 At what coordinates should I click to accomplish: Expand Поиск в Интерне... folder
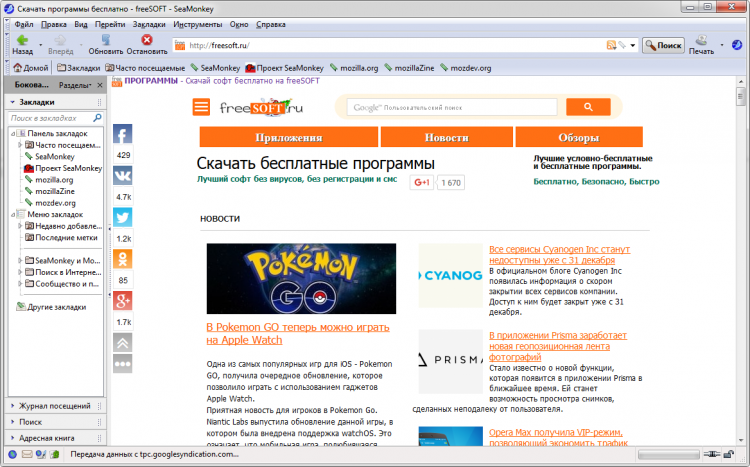coord(20,272)
